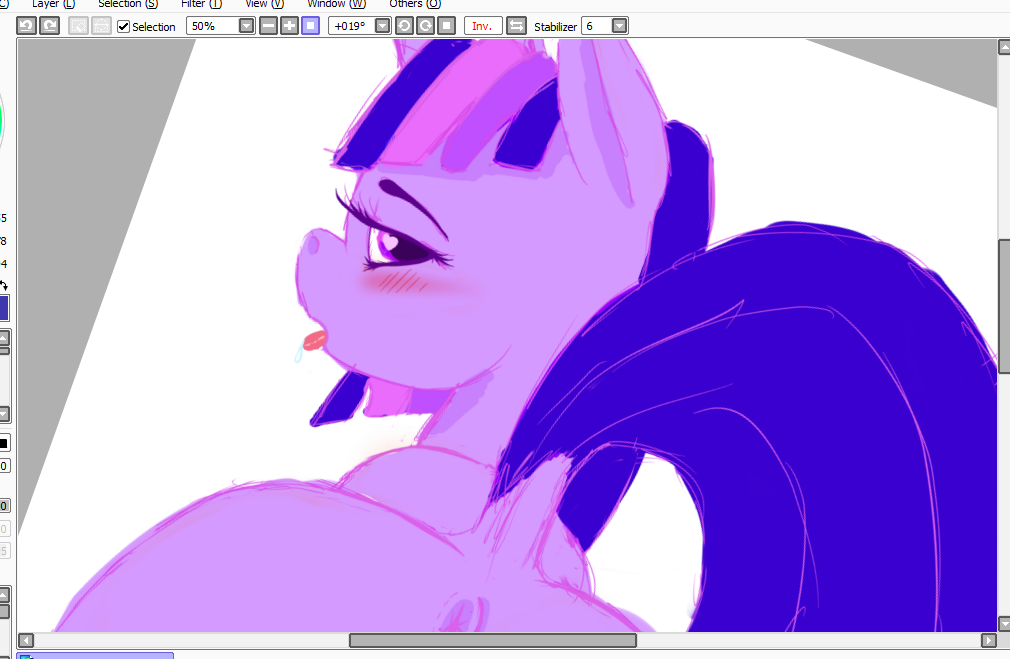Click the Deselect icon in toolbar
This screenshot has width=1010, height=659.
coord(79,26)
